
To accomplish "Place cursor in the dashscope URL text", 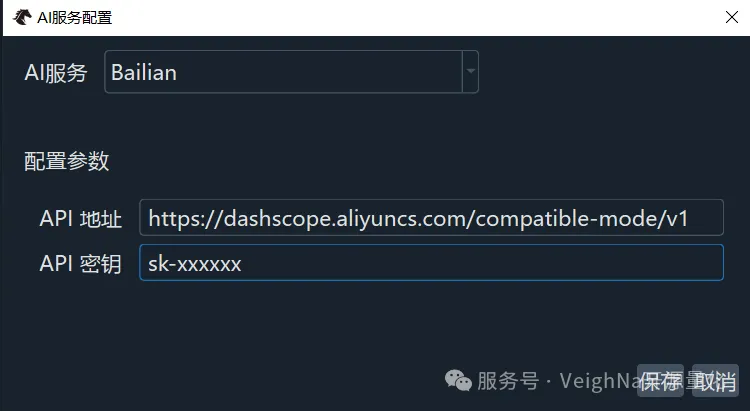I will [418, 219].
